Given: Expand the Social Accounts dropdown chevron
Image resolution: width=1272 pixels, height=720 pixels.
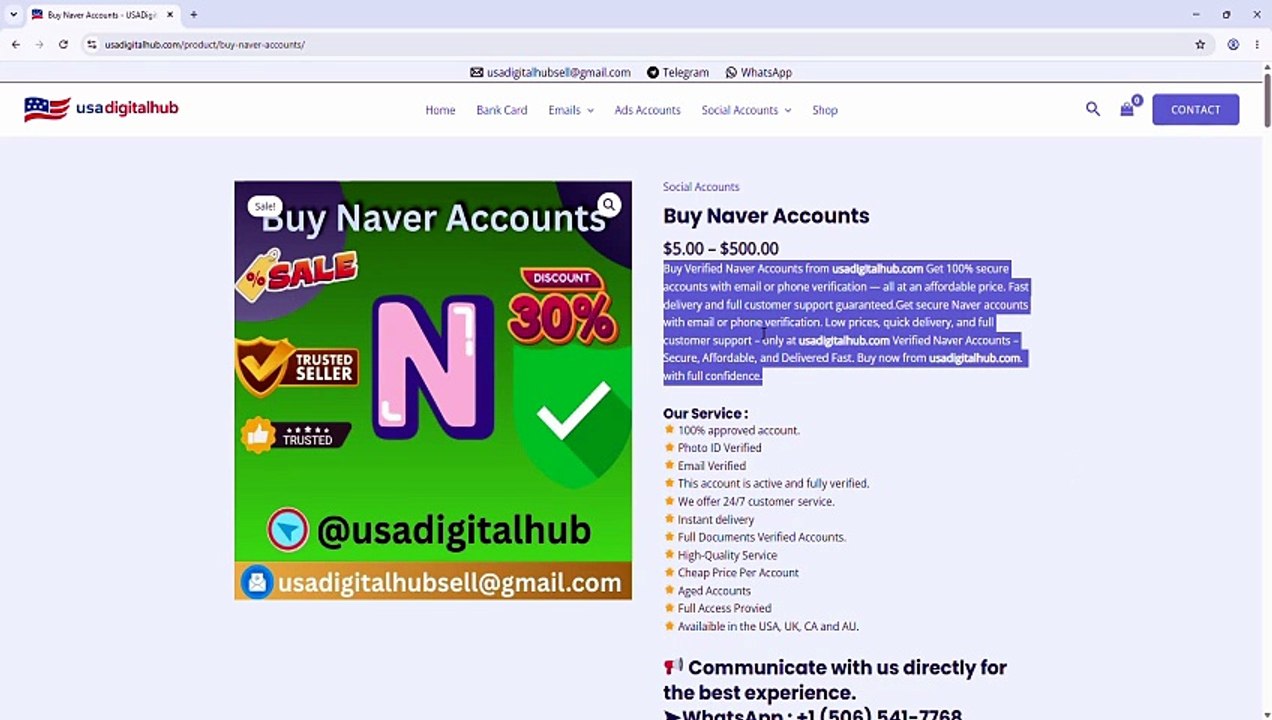Looking at the screenshot, I should (x=788, y=111).
